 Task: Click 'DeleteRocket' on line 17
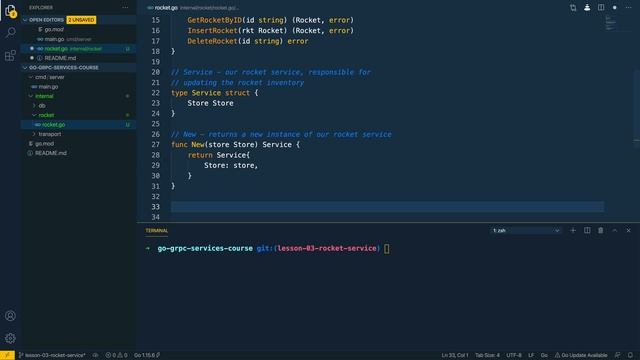[x=212, y=41]
